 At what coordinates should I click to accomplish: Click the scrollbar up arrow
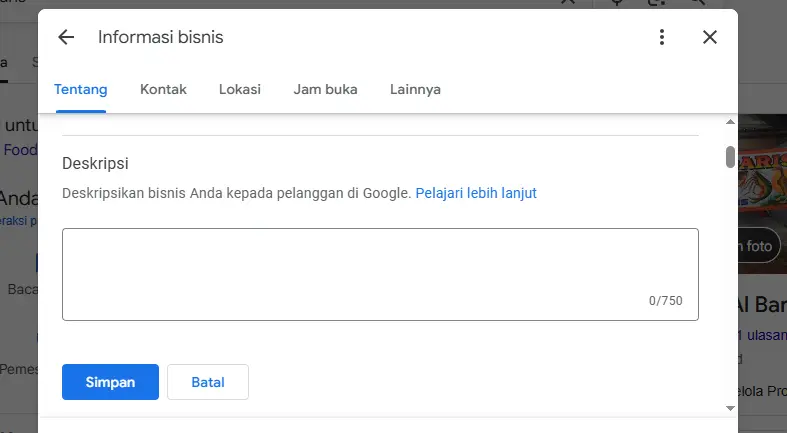coord(730,122)
